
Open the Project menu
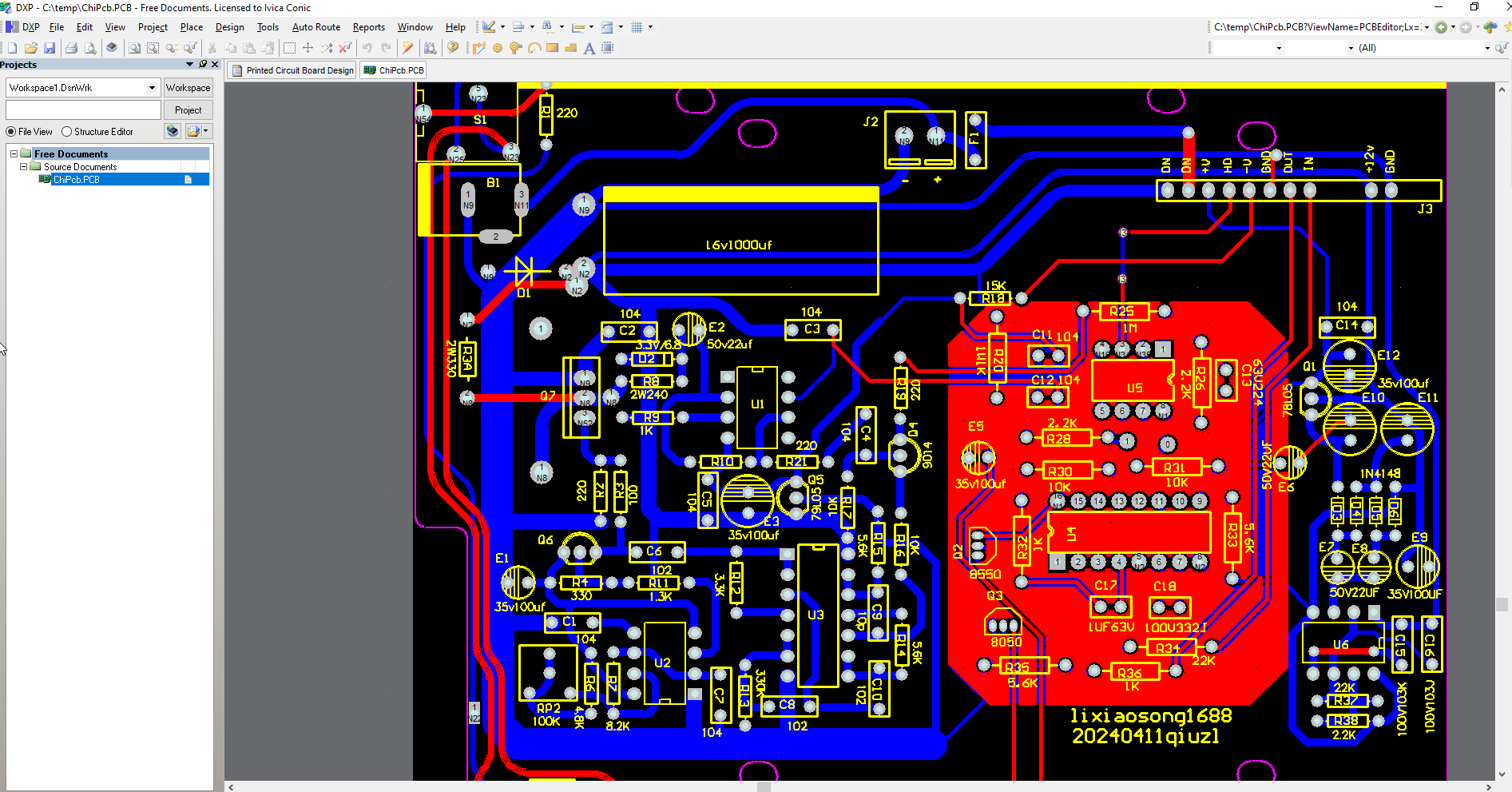(153, 27)
